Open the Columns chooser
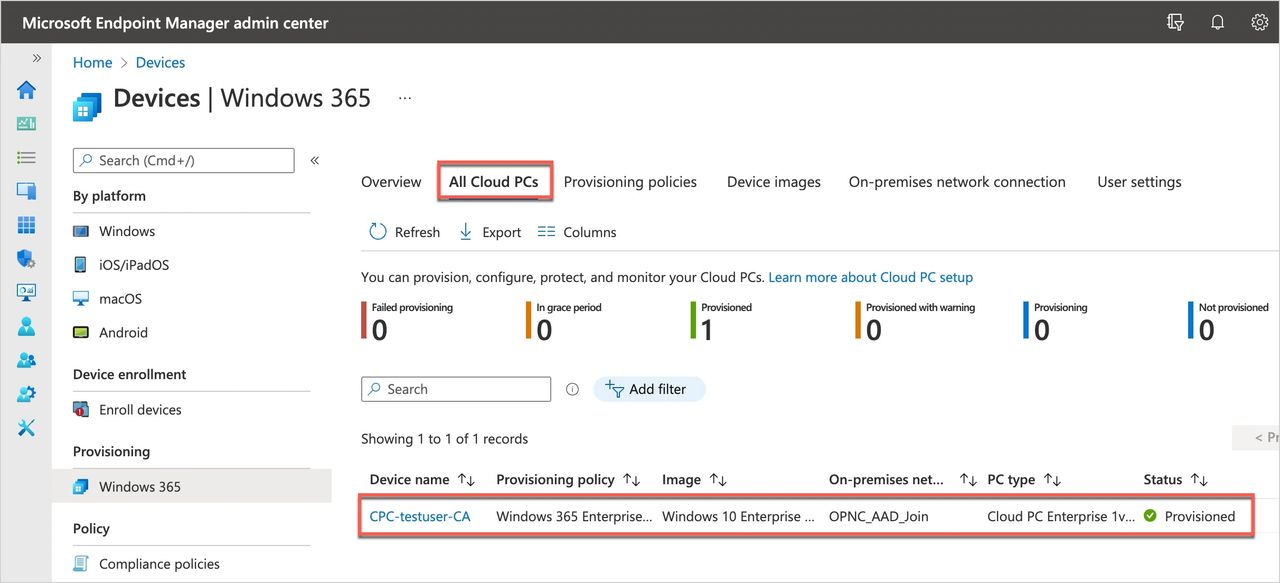Viewport: 1280px width, 583px height. coord(577,232)
